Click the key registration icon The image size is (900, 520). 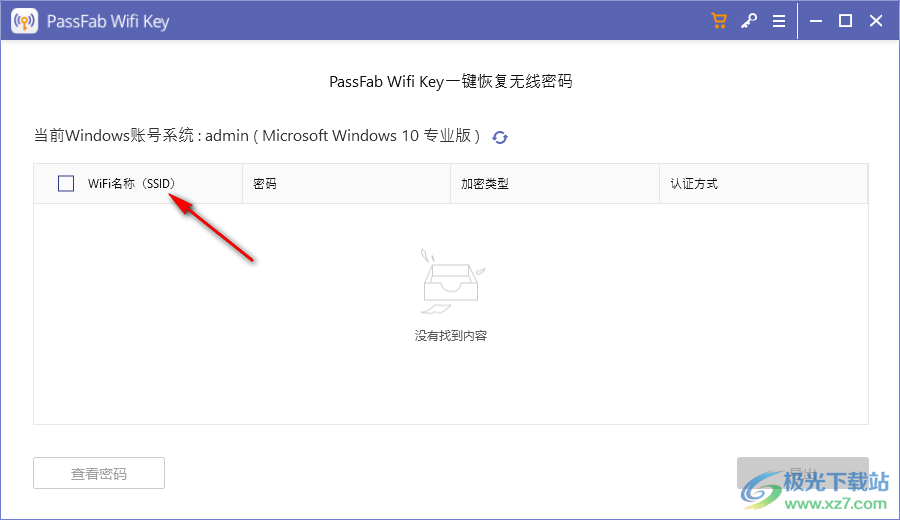(x=748, y=21)
